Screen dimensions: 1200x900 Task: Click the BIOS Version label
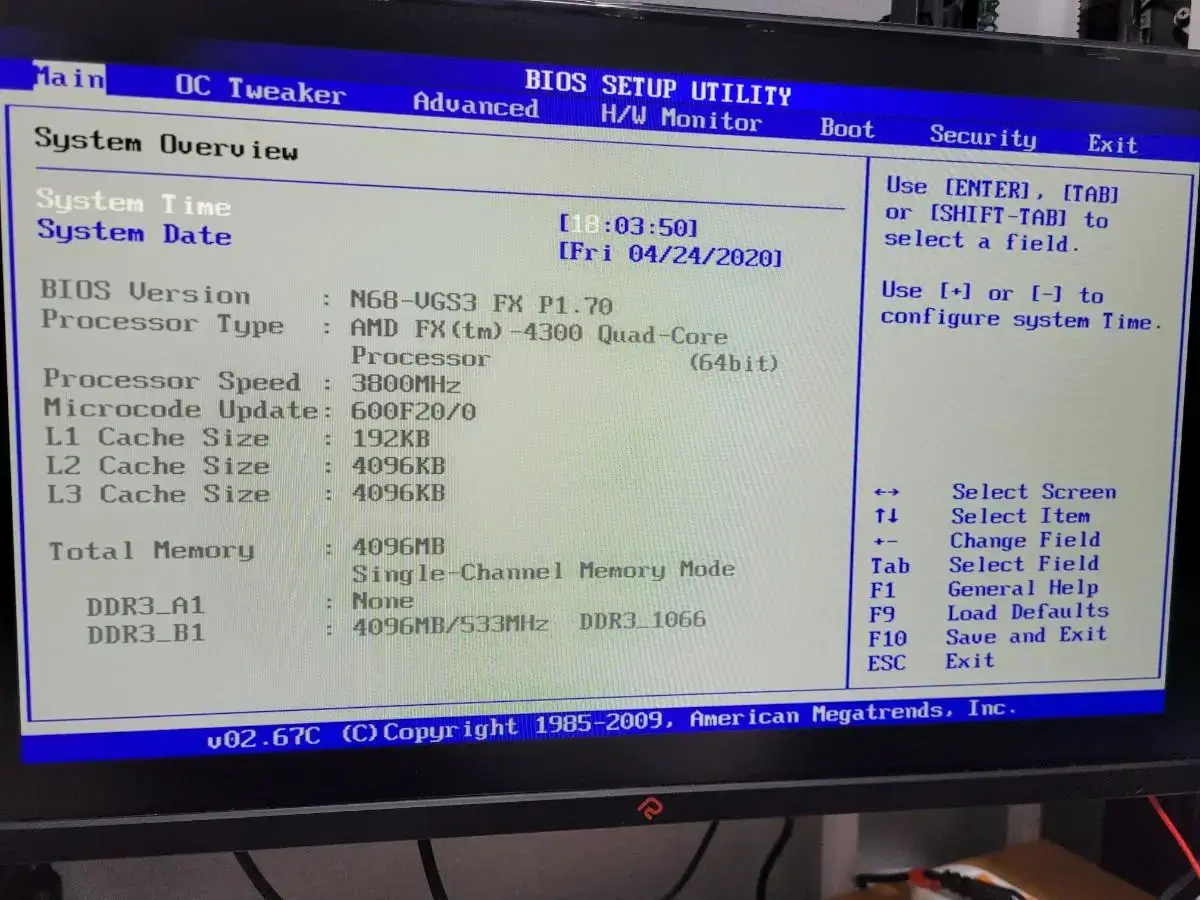click(x=145, y=293)
